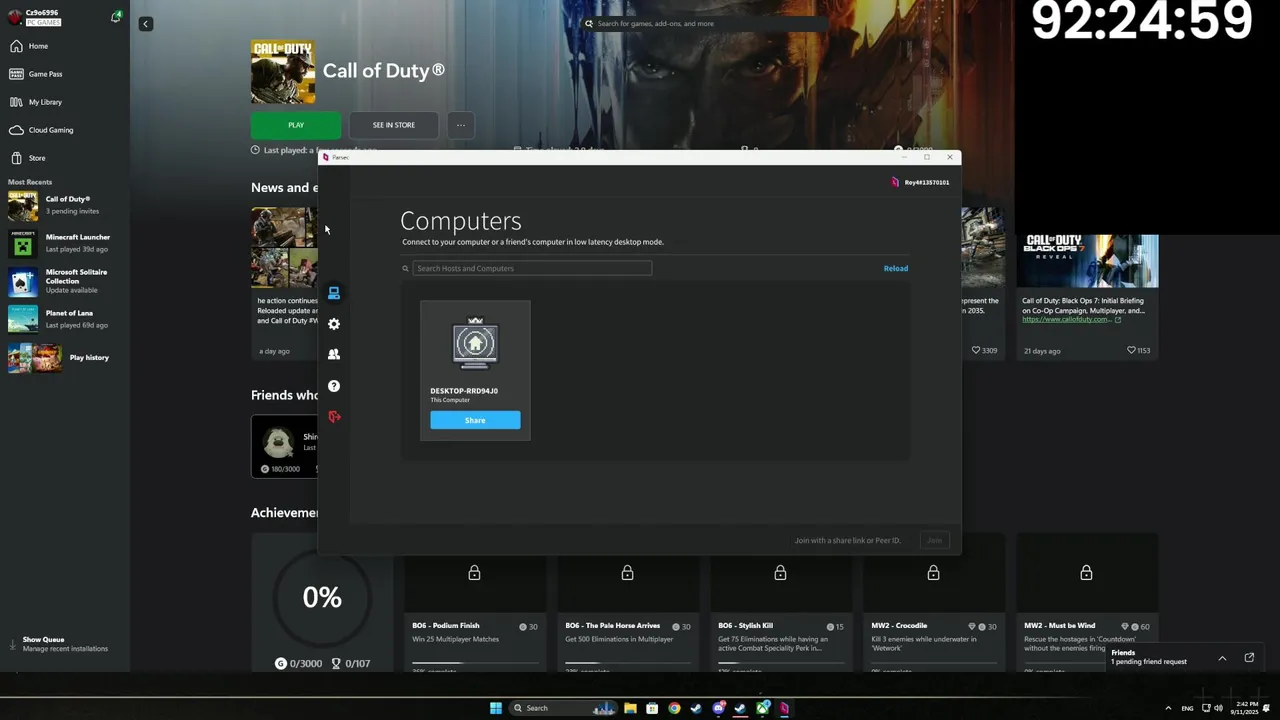Viewport: 1280px width, 720px height.
Task: Expand the Friends panel chevron
Action: coord(1222,658)
